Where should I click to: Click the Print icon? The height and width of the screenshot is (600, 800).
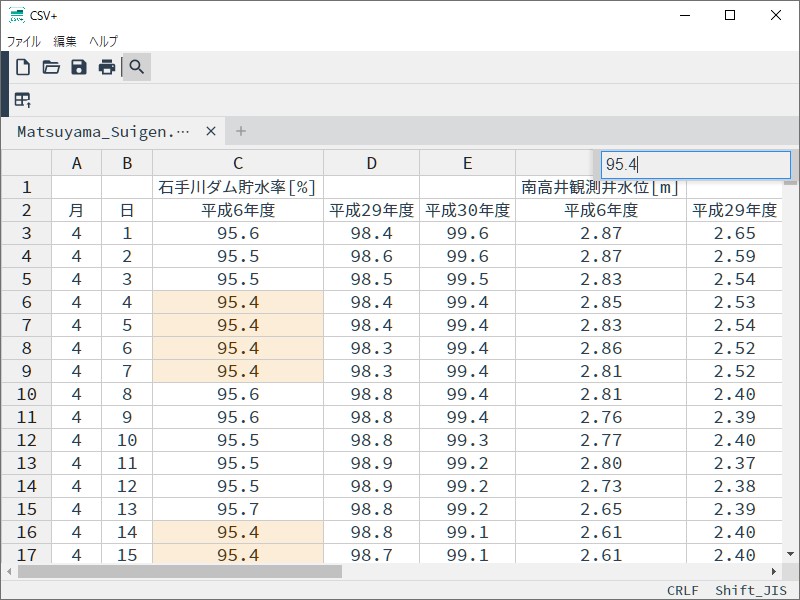(107, 67)
